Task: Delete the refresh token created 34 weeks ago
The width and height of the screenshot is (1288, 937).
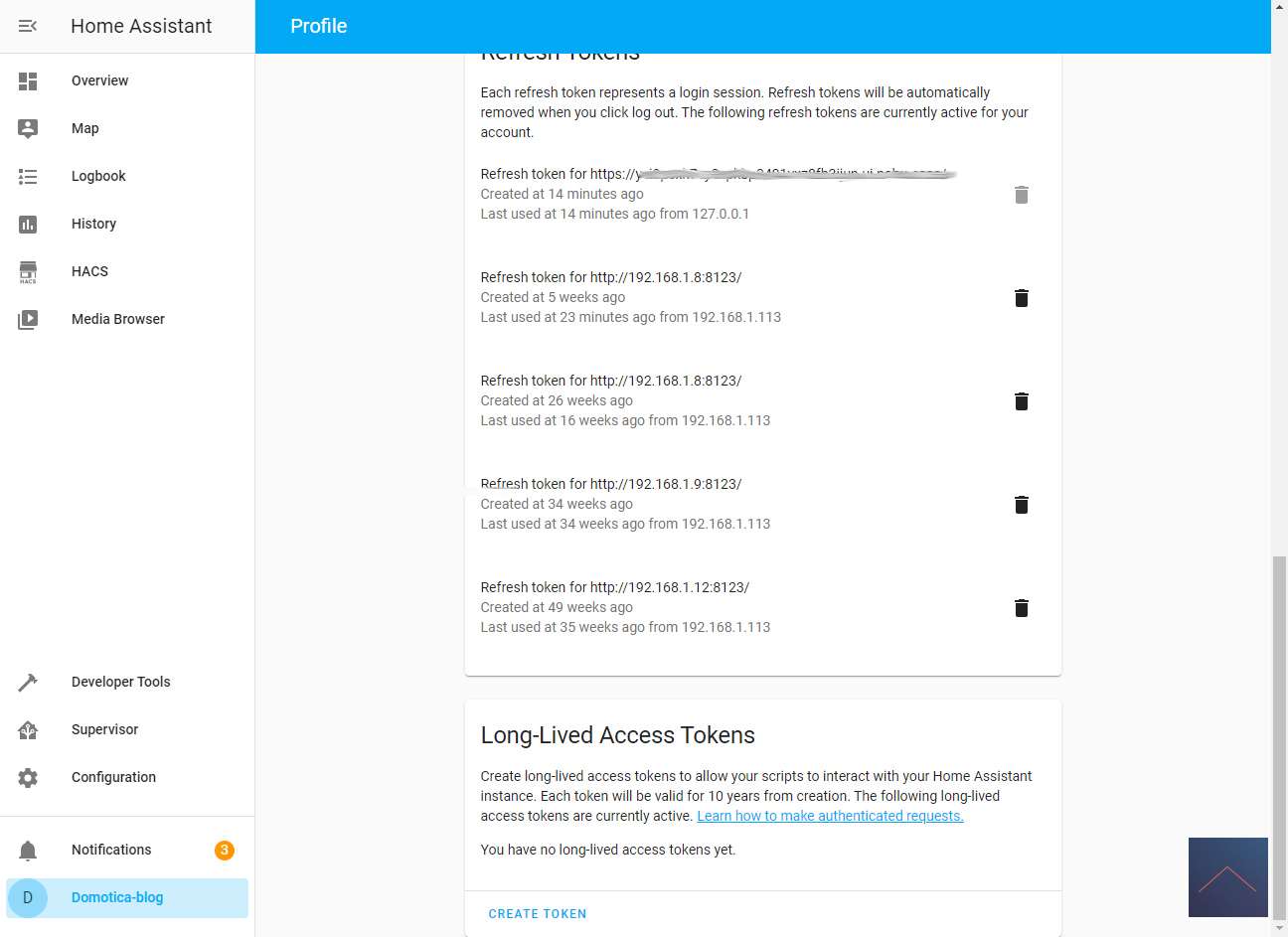Action: (1021, 505)
